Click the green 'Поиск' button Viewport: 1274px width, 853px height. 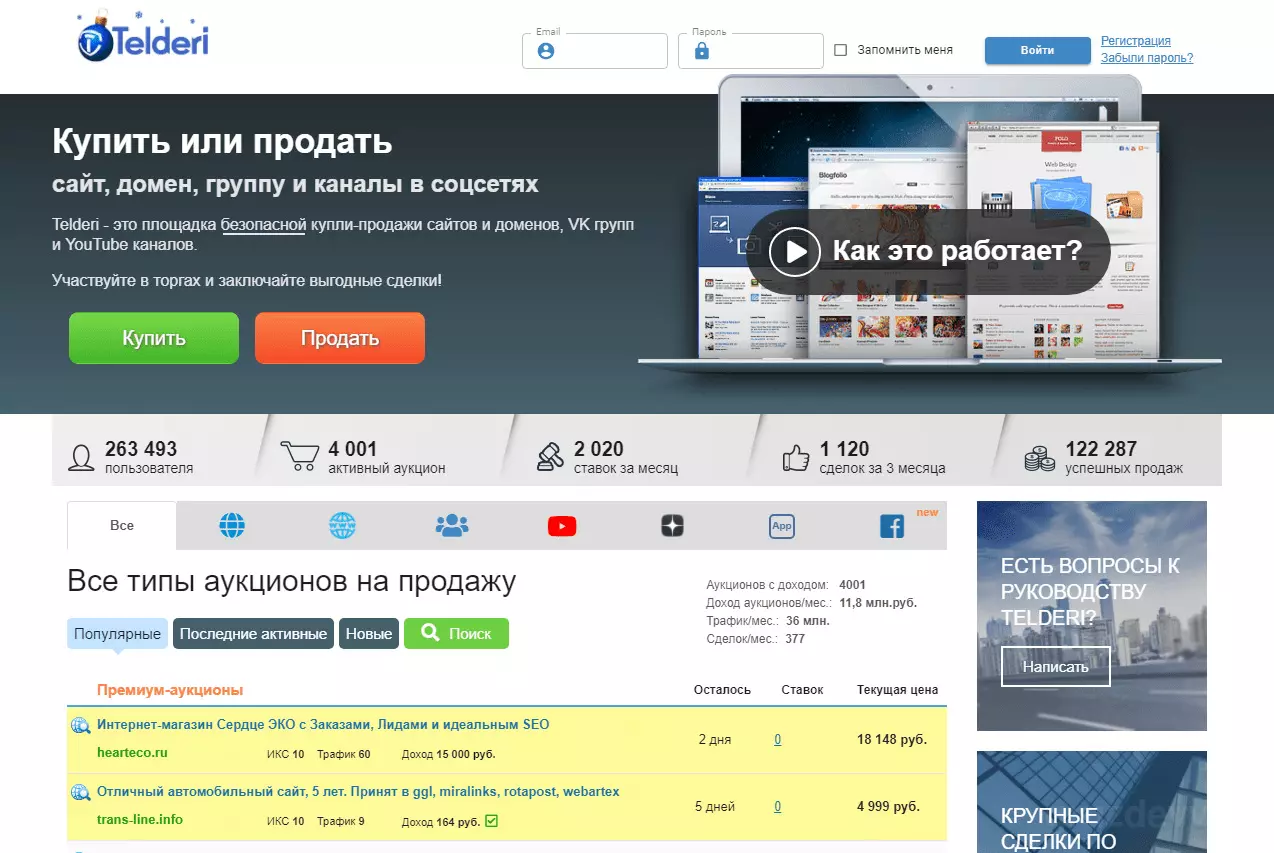coord(456,634)
